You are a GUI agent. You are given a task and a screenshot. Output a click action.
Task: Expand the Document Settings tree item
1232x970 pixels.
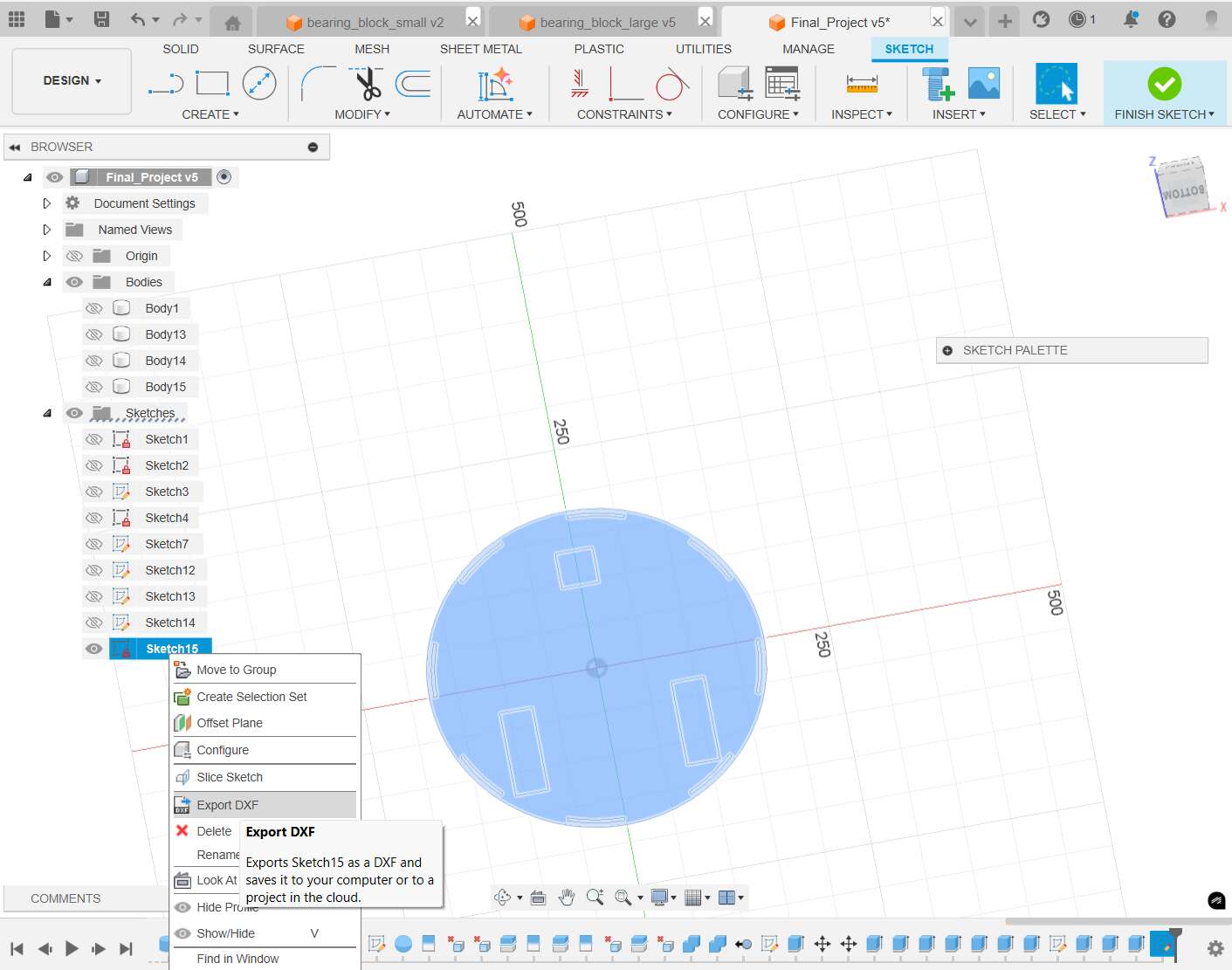click(x=47, y=203)
